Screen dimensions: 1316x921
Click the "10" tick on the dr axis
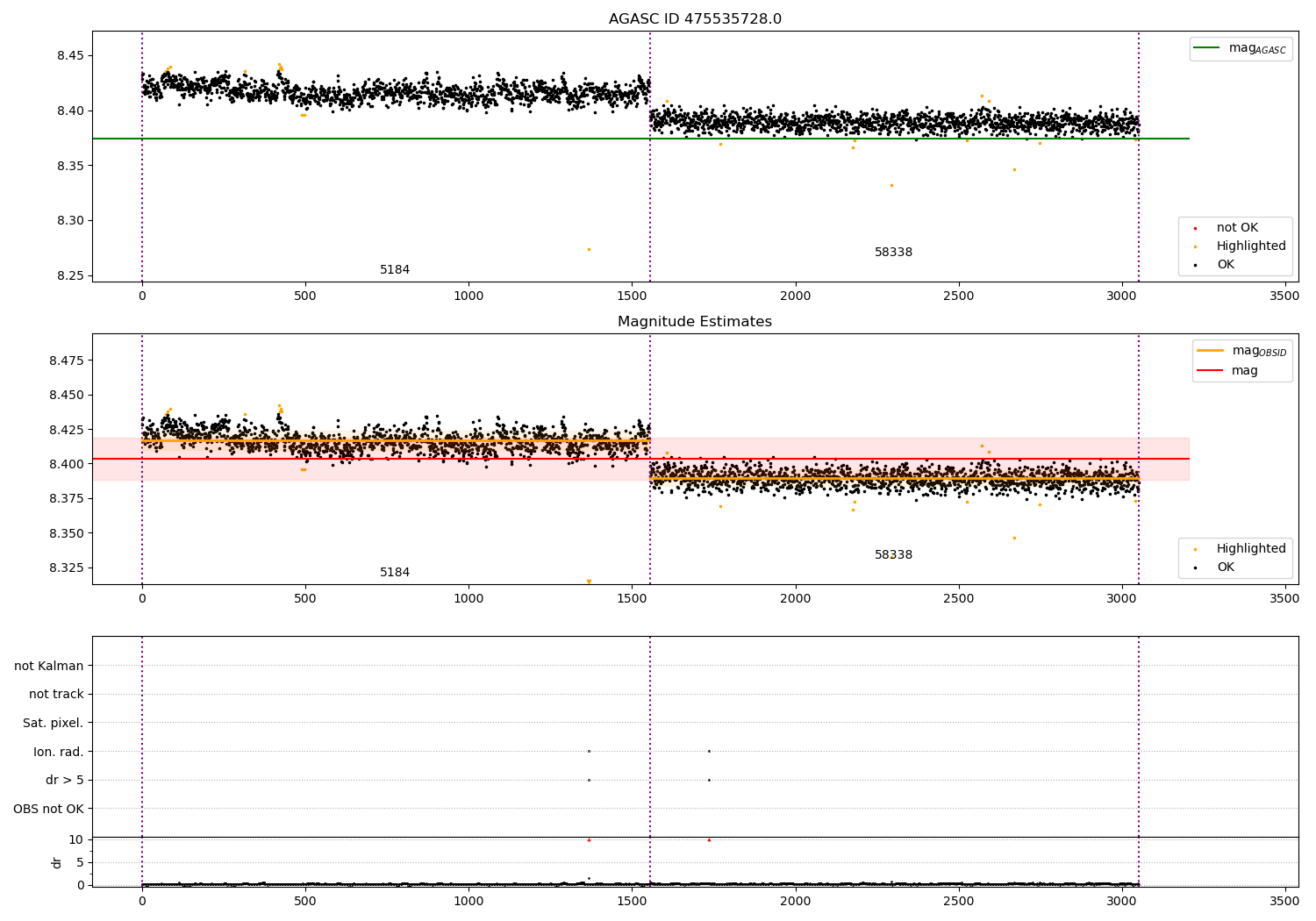(x=76, y=840)
